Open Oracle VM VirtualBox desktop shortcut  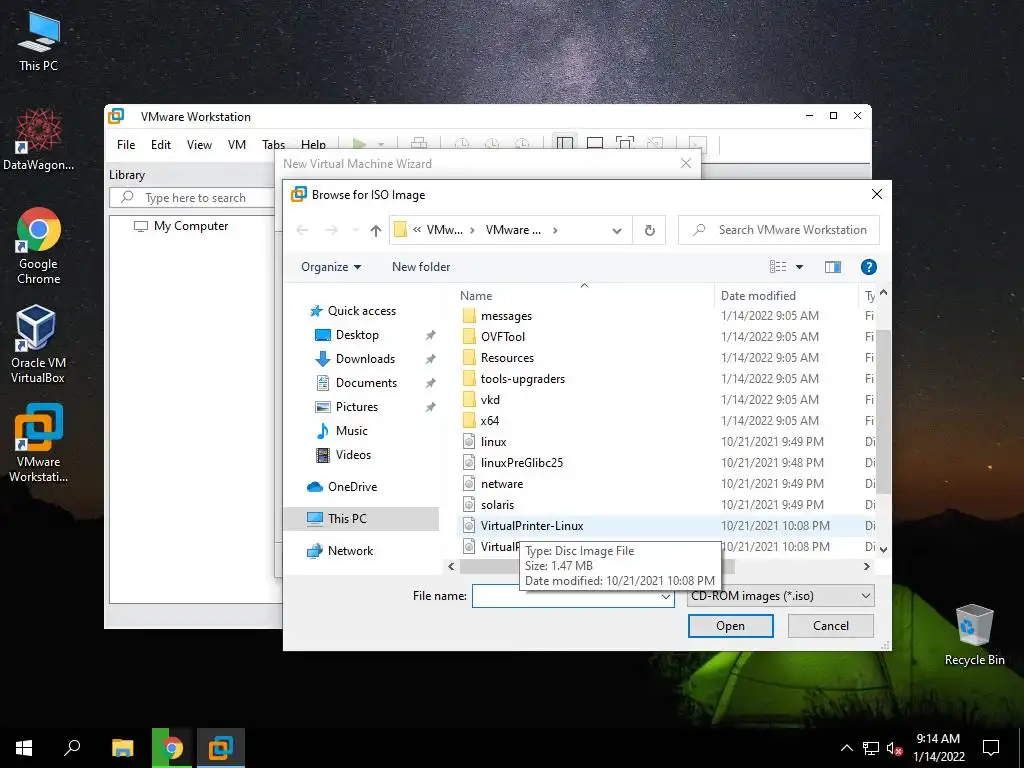click(38, 344)
